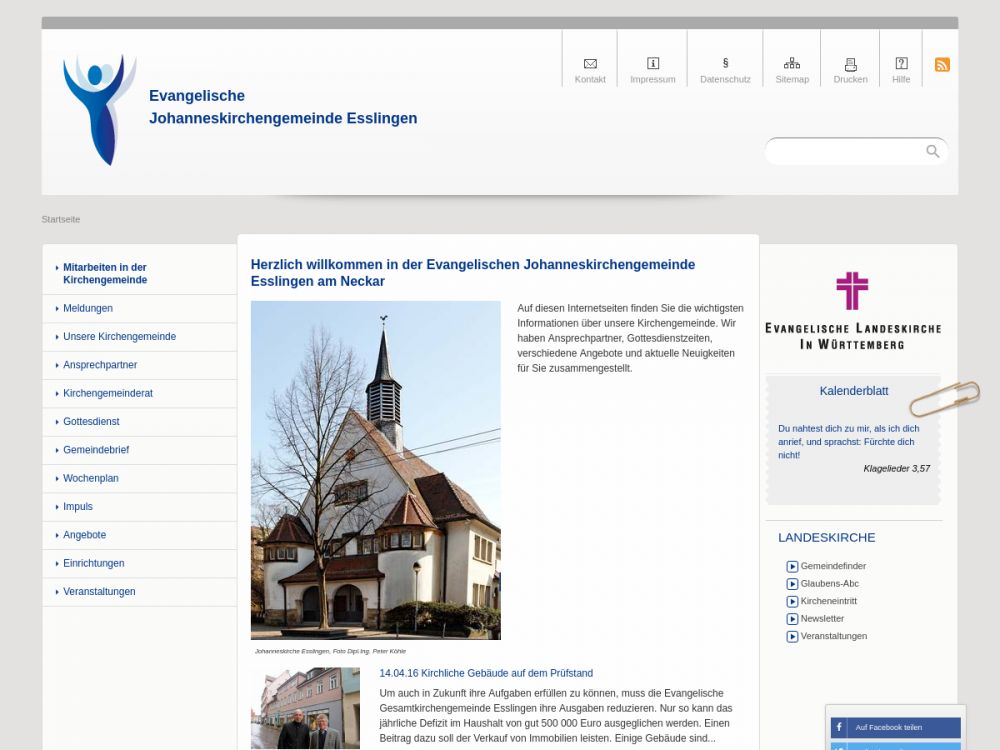Open article Kirchliche Gebäude auf dem Prüfstand

click(486, 673)
